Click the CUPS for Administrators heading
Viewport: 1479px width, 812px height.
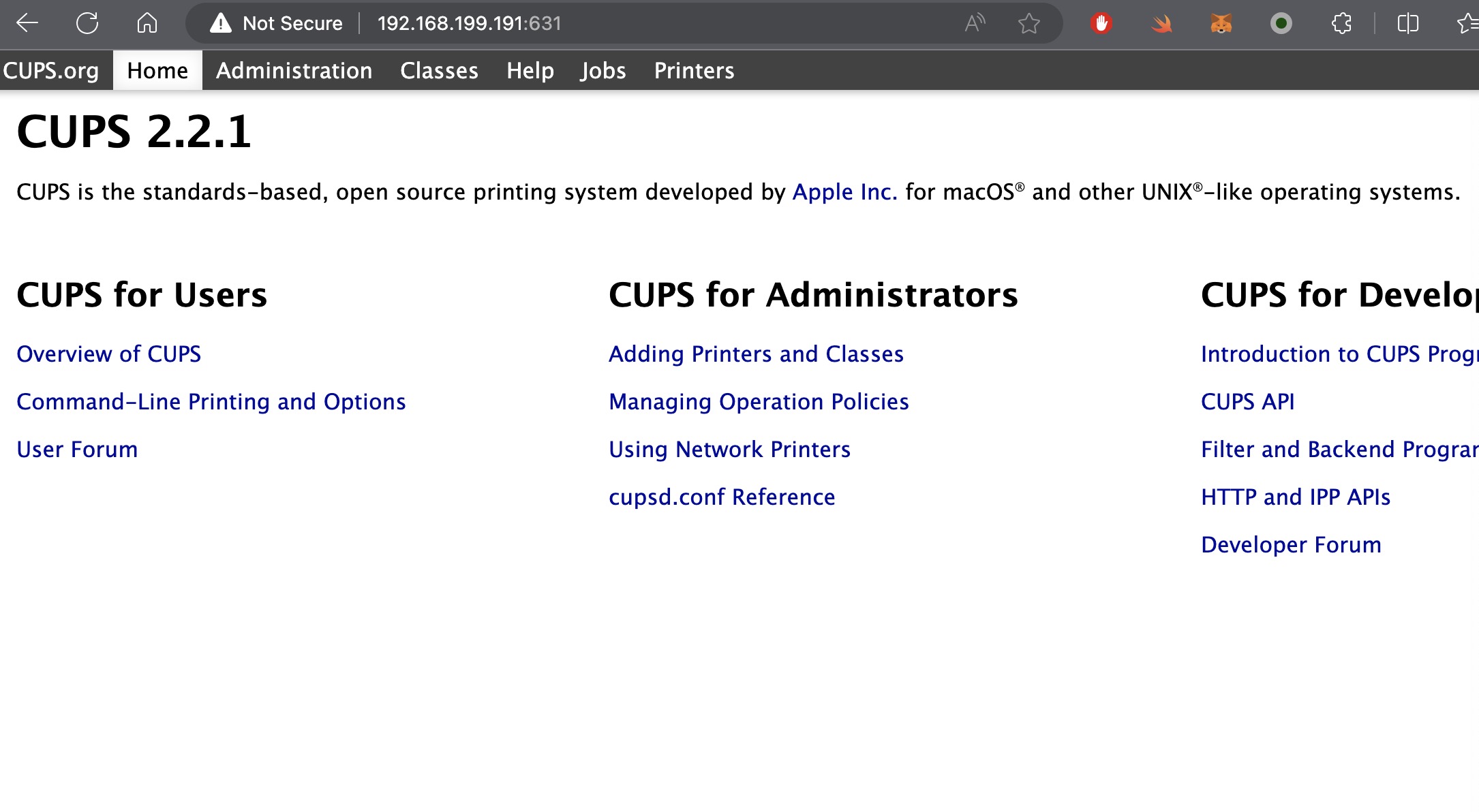click(813, 295)
